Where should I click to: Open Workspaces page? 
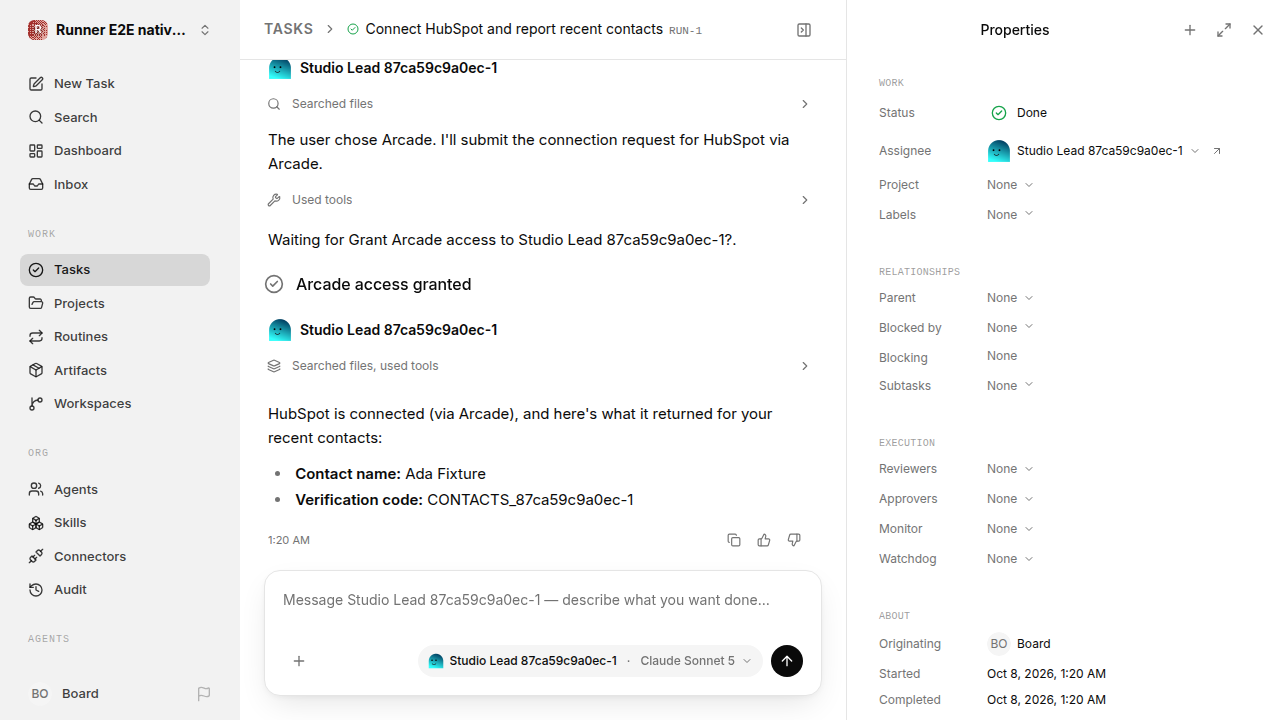[x=115, y=404]
